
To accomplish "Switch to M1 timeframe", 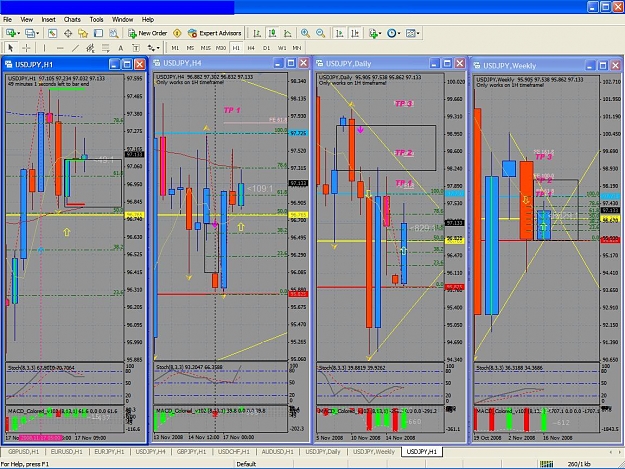I will coord(175,48).
